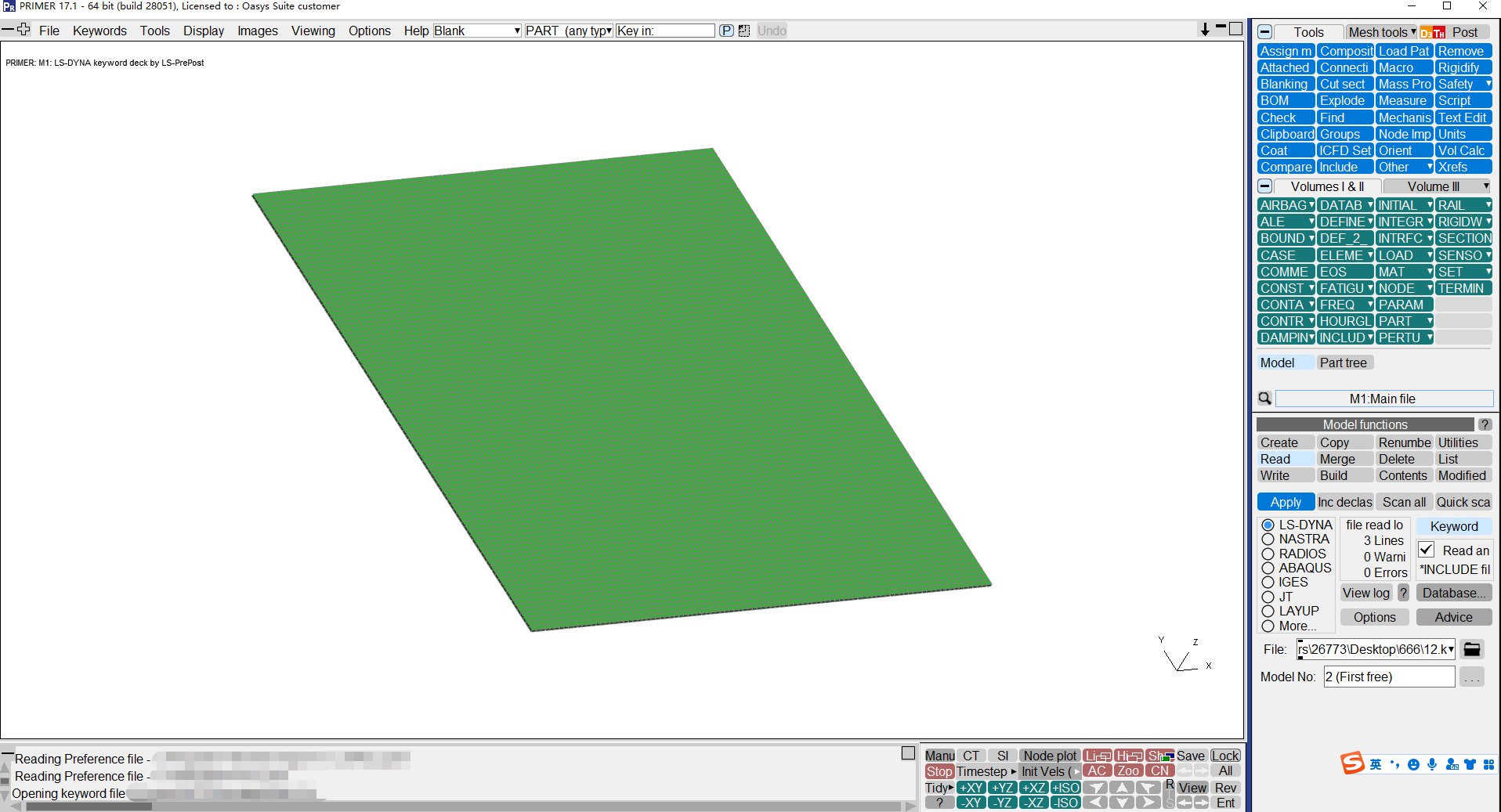Open the Display menu
The width and height of the screenshot is (1501, 812).
(x=204, y=31)
